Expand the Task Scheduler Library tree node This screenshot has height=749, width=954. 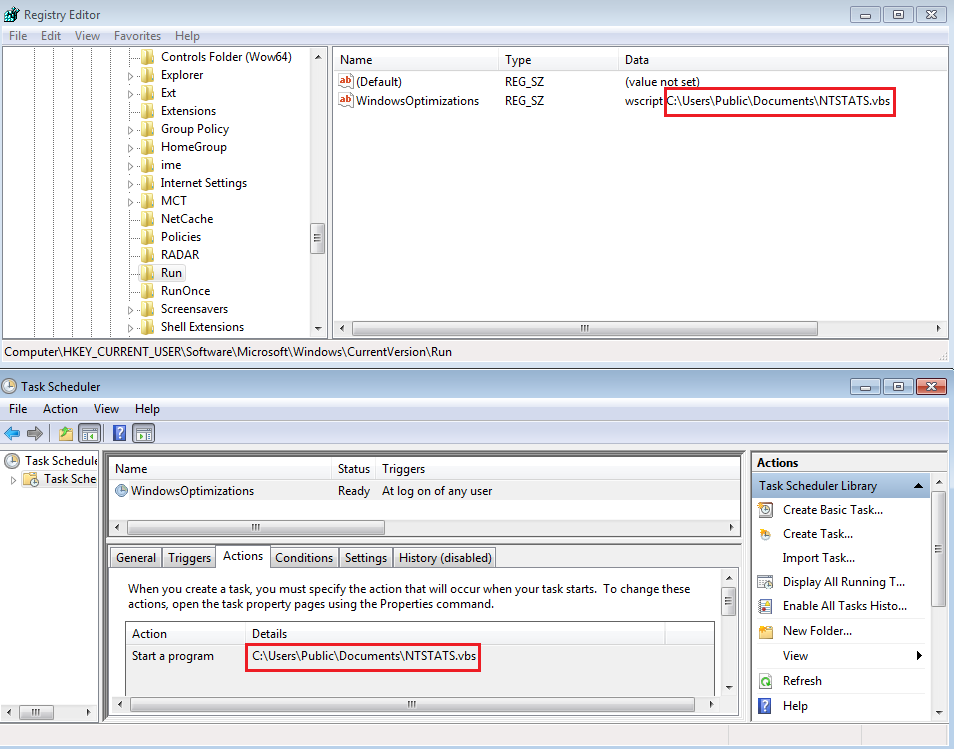tap(14, 480)
